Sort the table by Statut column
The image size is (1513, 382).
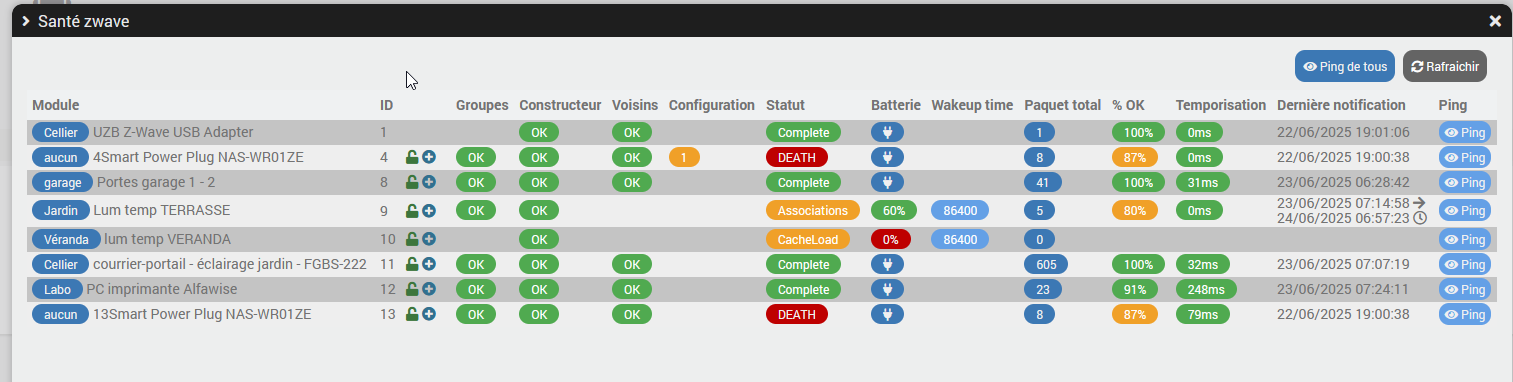pyautogui.click(x=785, y=105)
